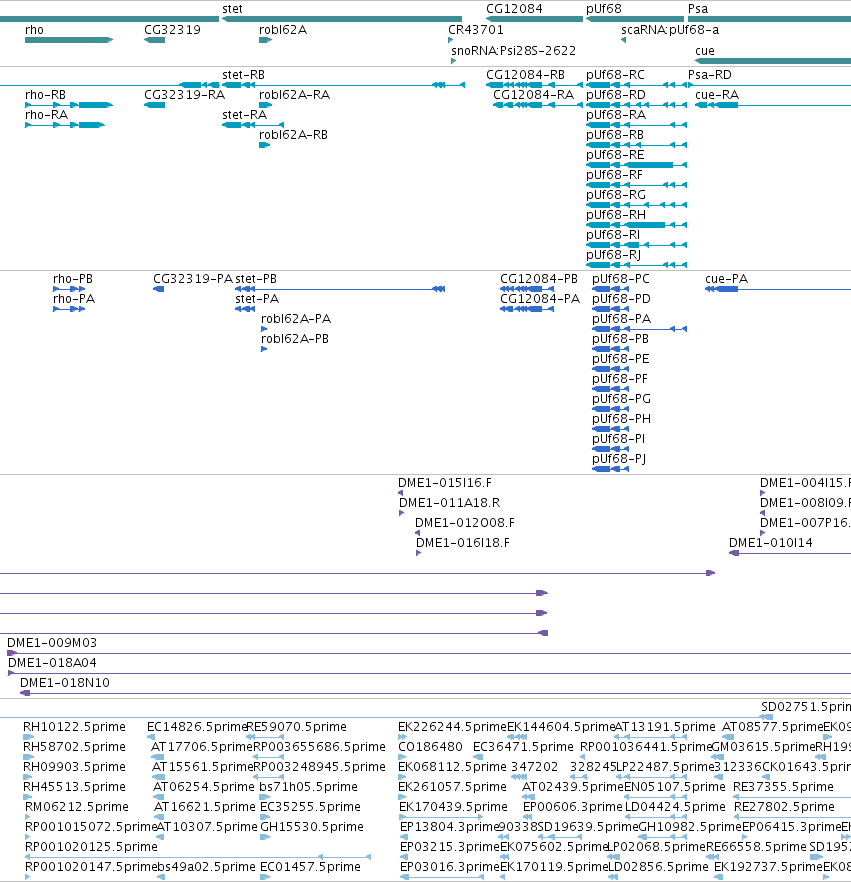The height and width of the screenshot is (882, 851).
Task: Click the CG32319 gene glyph
Action: (155, 40)
